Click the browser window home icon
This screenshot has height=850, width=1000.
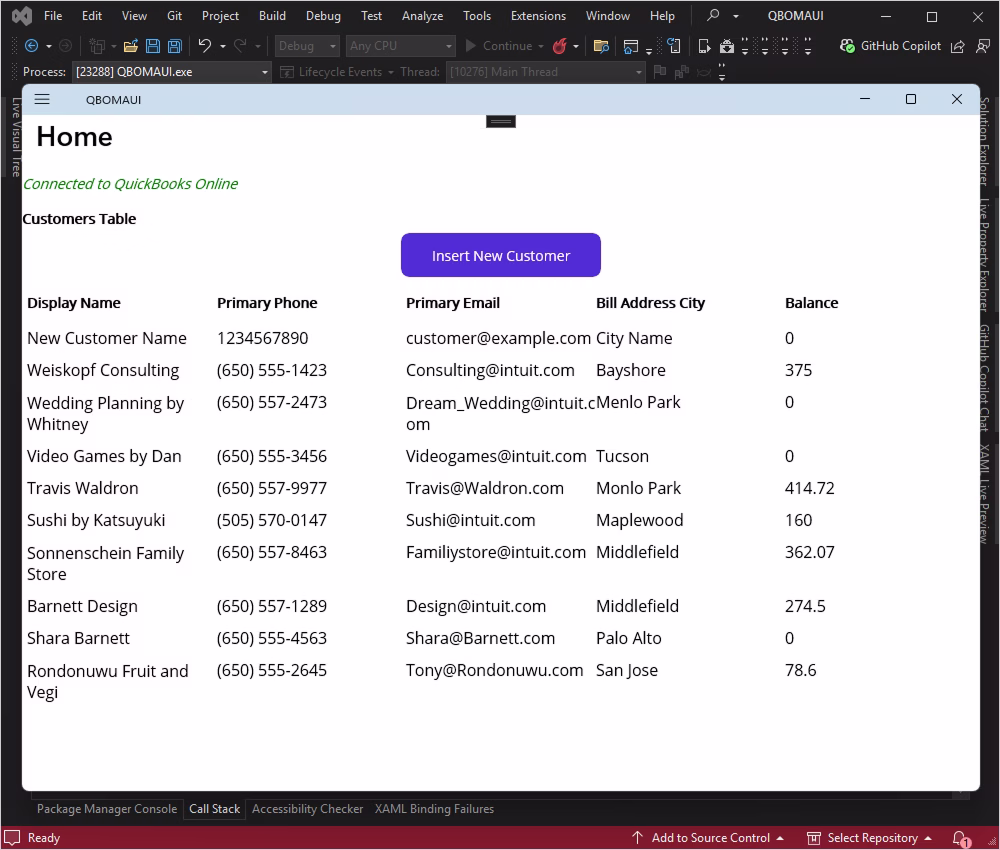click(631, 46)
